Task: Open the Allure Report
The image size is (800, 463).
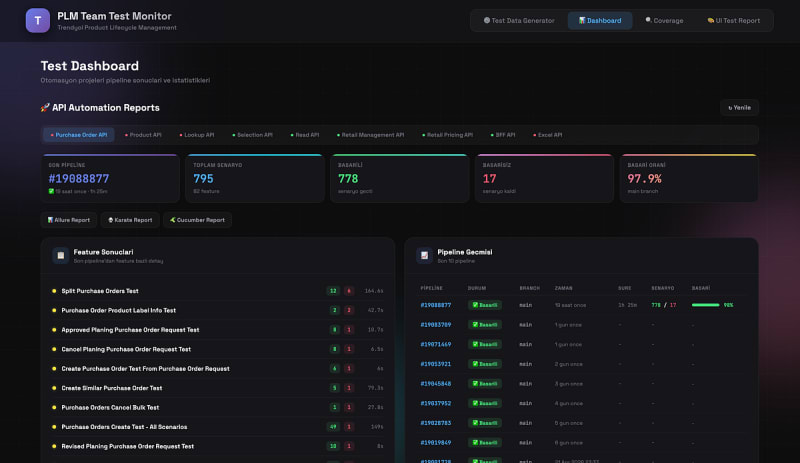Action: pyautogui.click(x=69, y=220)
